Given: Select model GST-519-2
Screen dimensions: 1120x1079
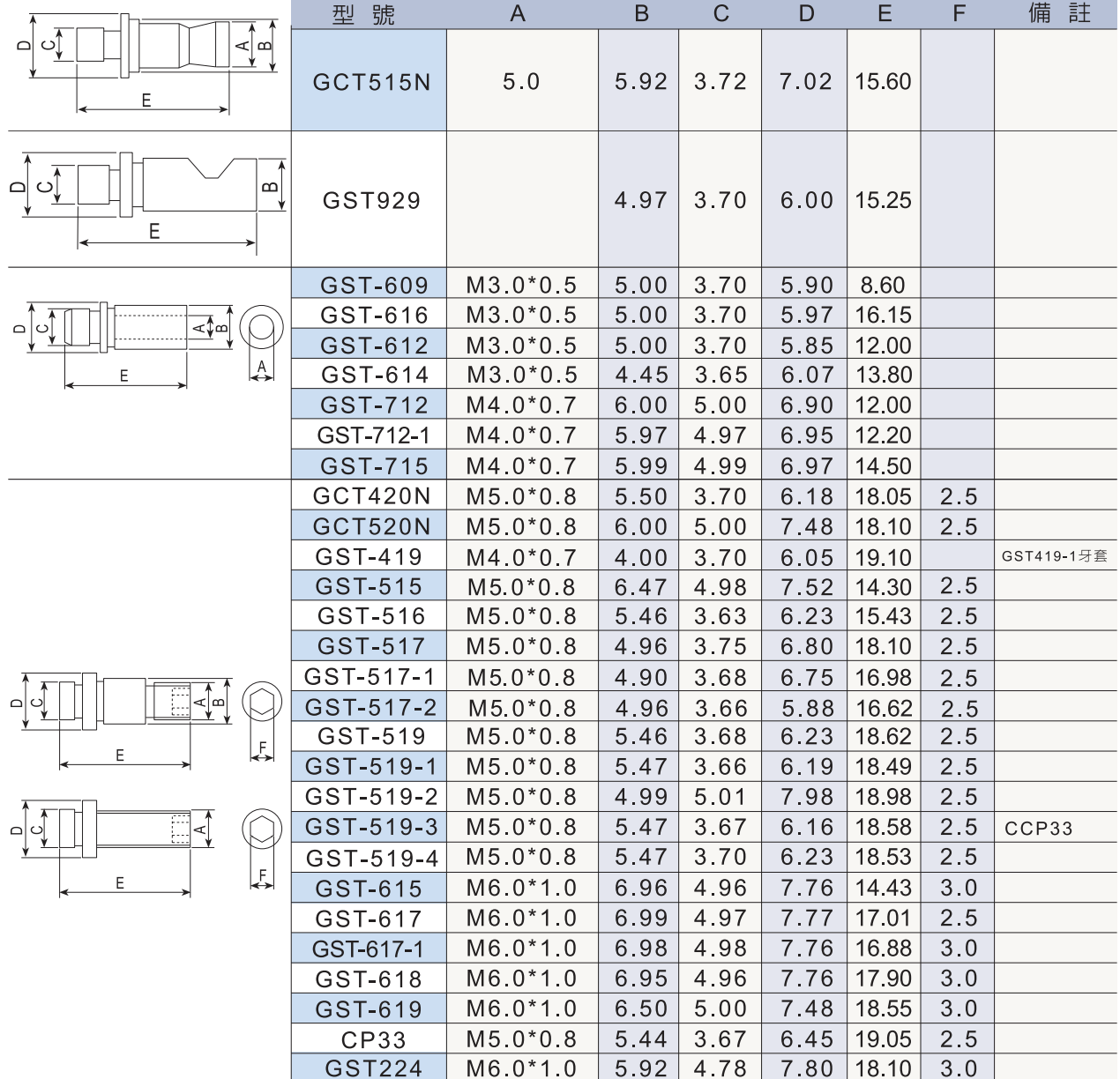Looking at the screenshot, I should (x=370, y=797).
